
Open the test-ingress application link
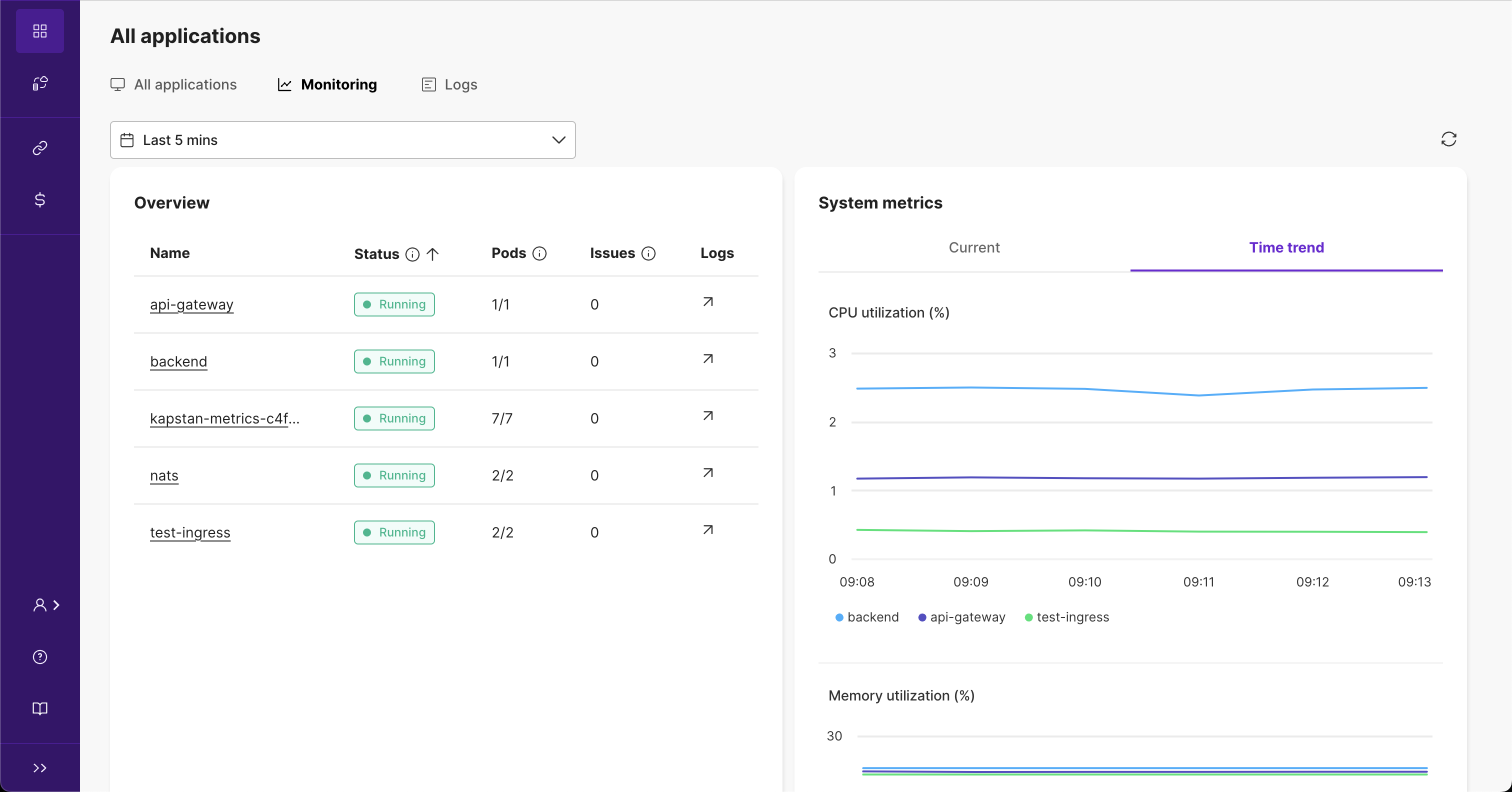(190, 532)
